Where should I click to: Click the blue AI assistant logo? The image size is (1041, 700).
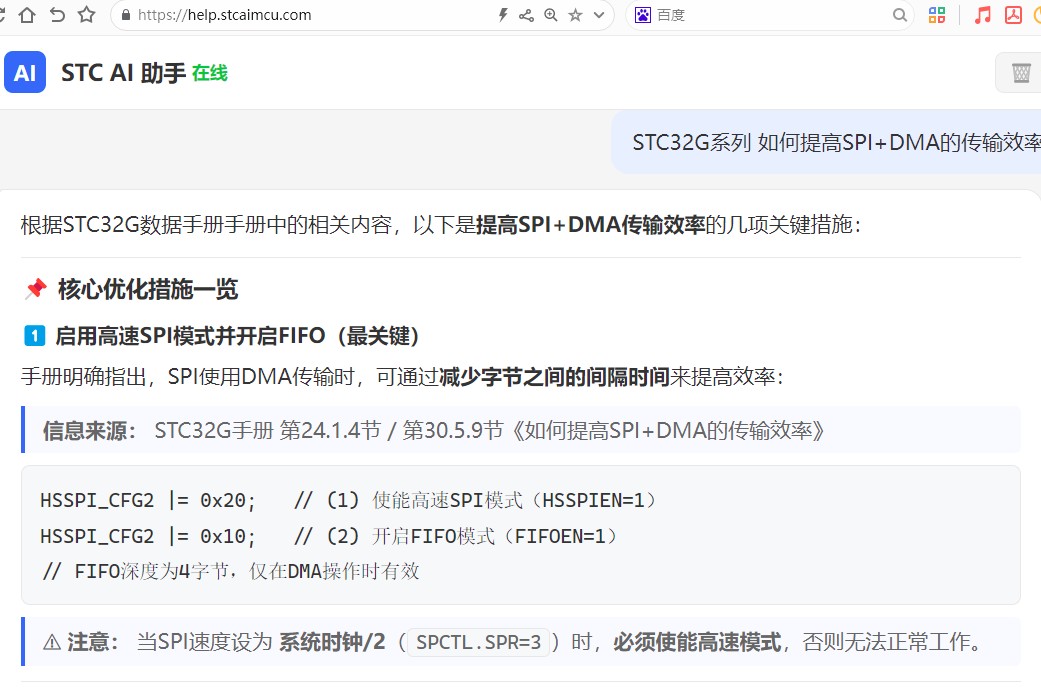pyautogui.click(x=25, y=72)
